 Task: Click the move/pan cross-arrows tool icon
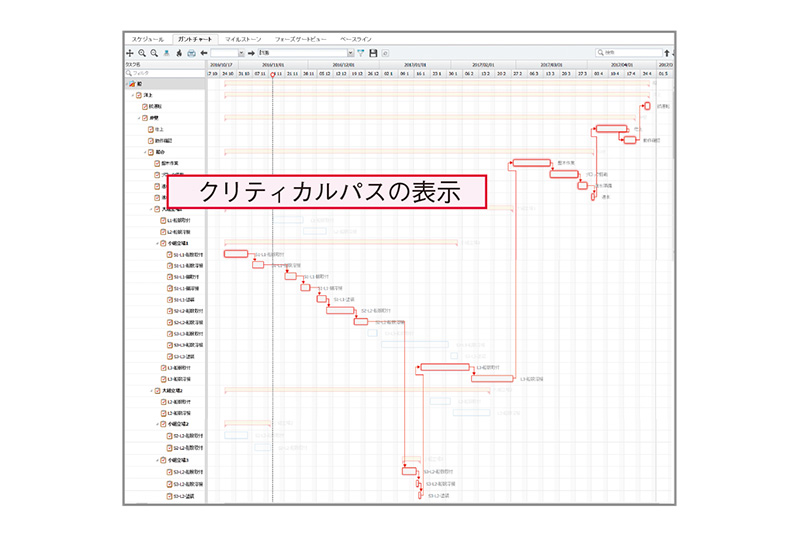(x=129, y=52)
